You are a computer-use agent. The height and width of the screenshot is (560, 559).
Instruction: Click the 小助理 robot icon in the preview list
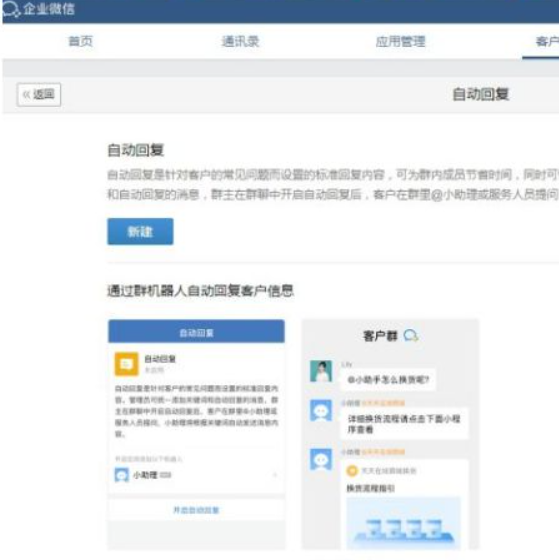[x=121, y=475]
